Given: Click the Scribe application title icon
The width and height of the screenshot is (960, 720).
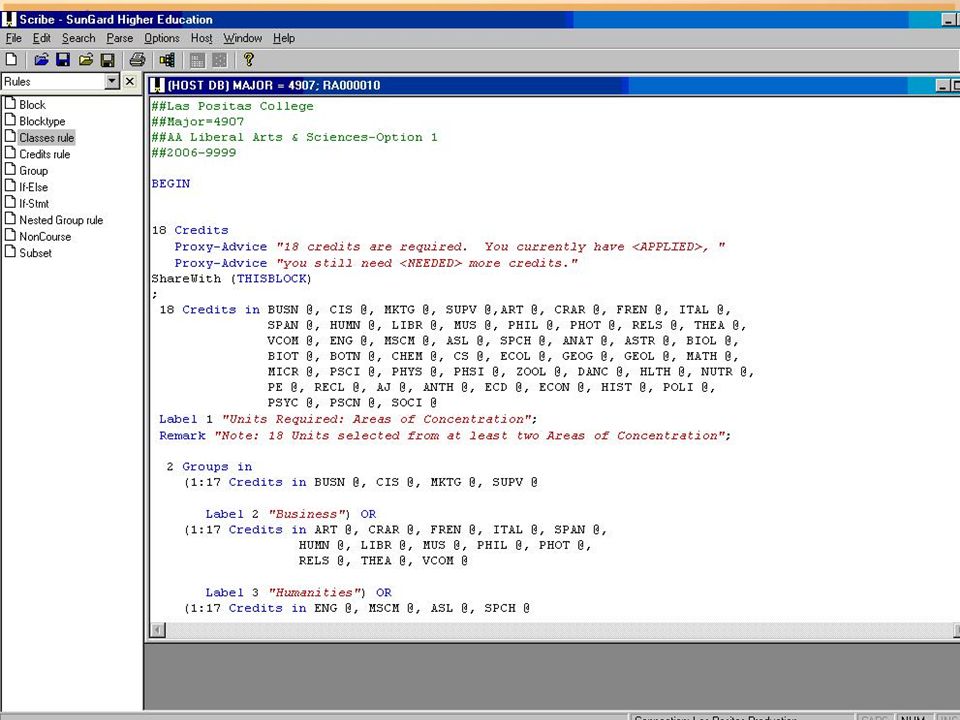Looking at the screenshot, I should tap(9, 19).
